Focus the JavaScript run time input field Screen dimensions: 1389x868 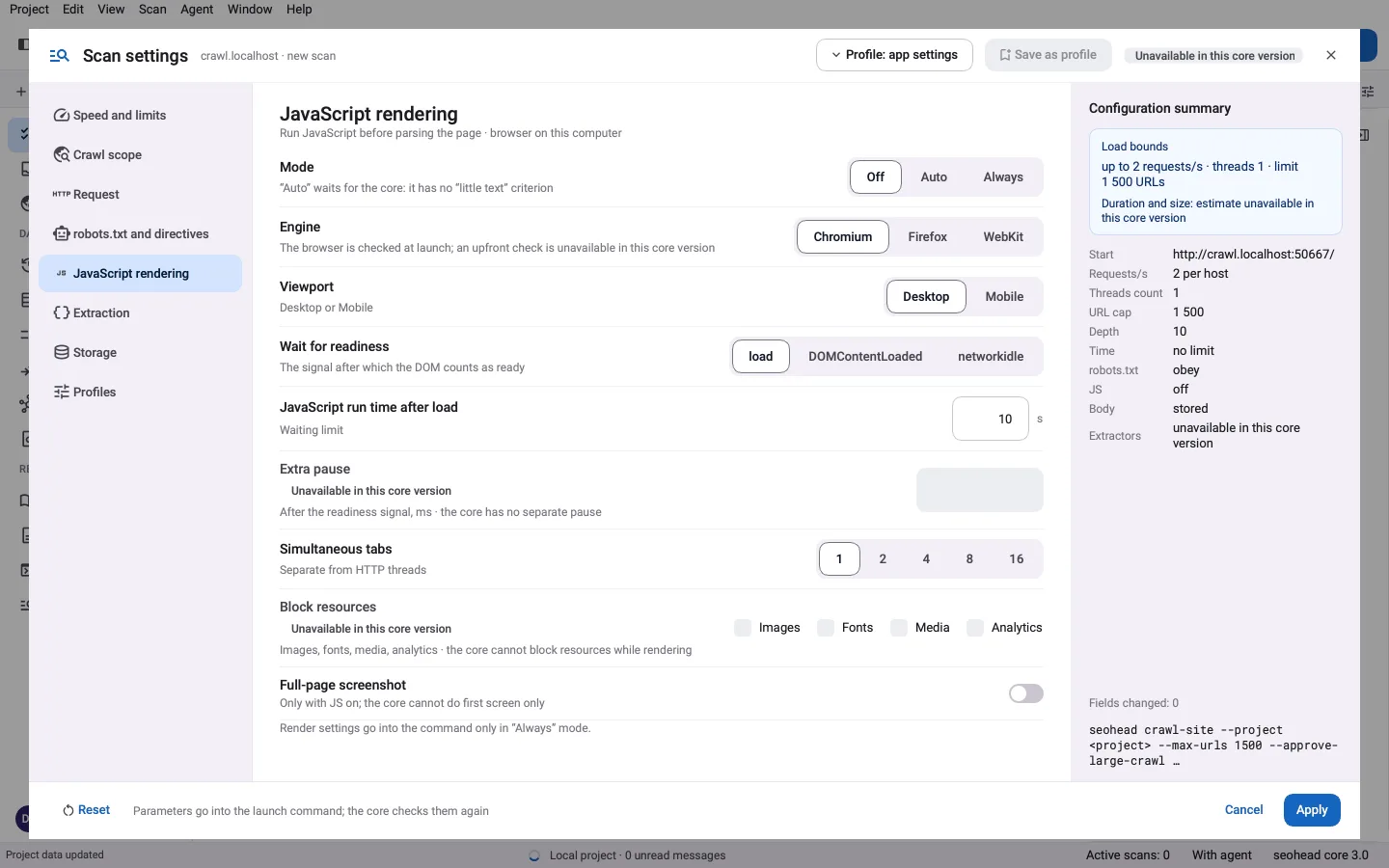tap(991, 420)
